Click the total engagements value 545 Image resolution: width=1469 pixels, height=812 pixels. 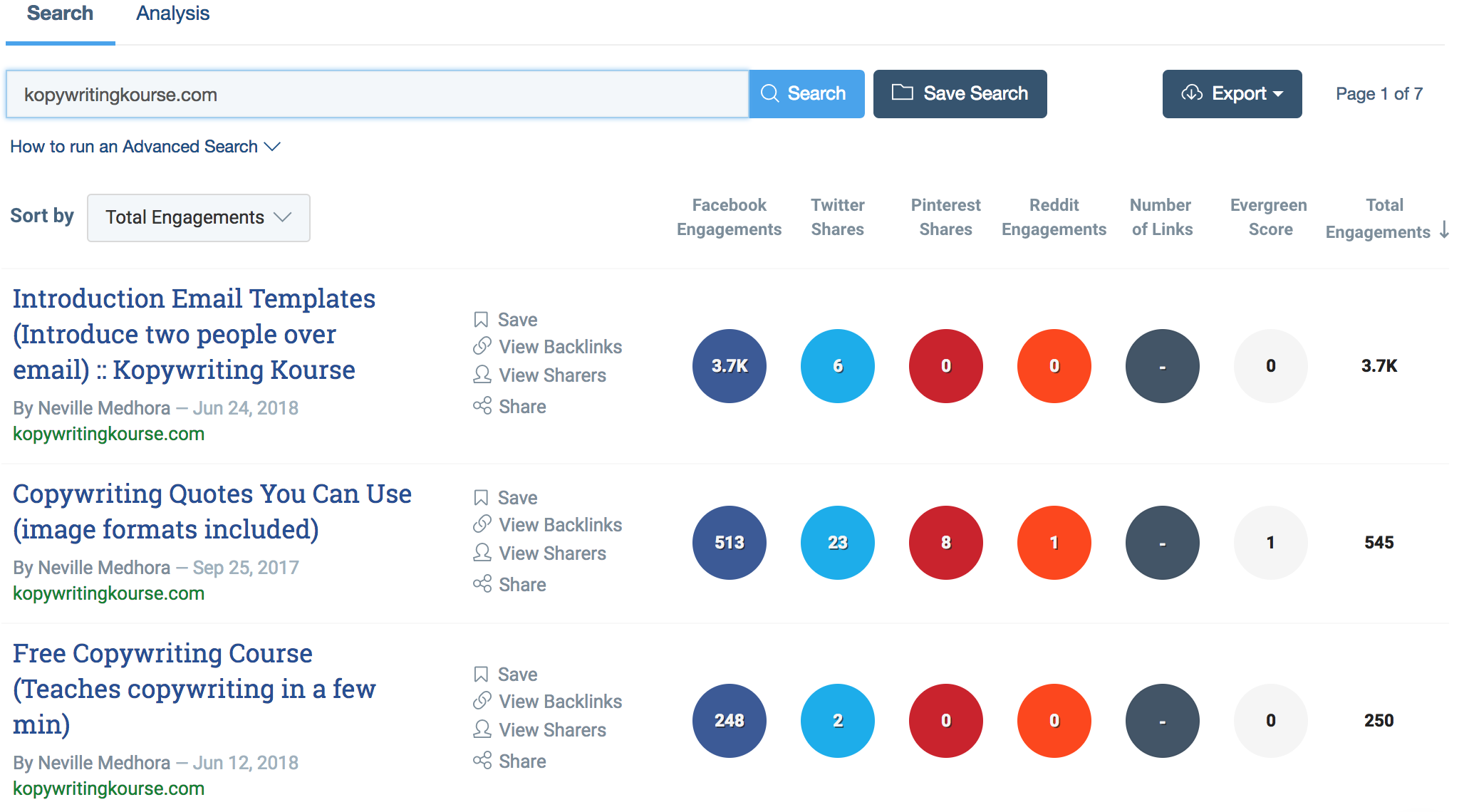point(1379,543)
